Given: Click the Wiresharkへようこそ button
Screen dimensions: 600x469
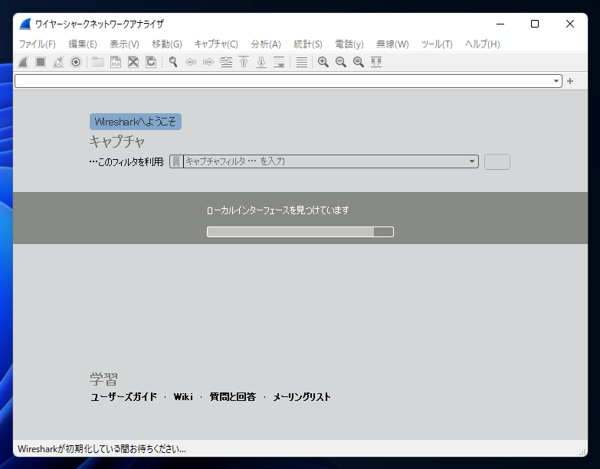Looking at the screenshot, I should tap(135, 122).
